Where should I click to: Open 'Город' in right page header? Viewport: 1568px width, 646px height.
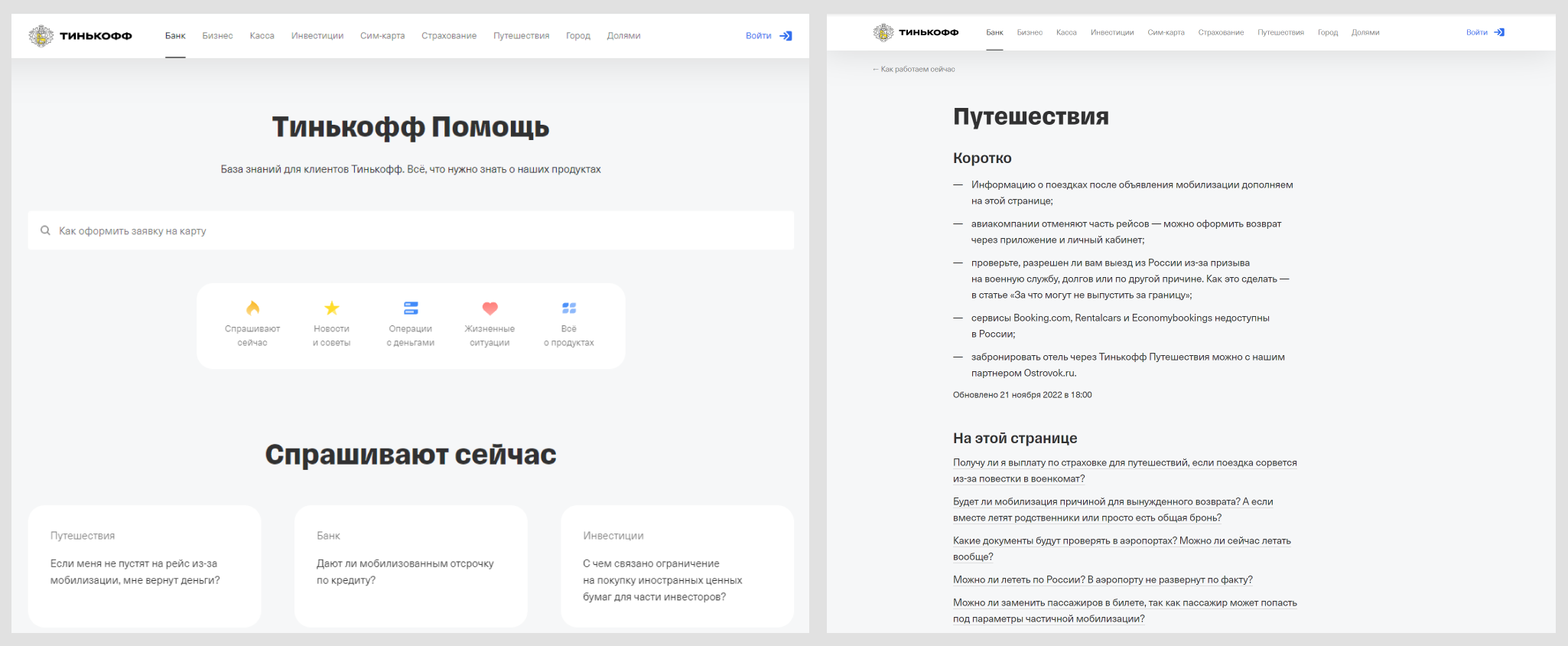click(1328, 32)
